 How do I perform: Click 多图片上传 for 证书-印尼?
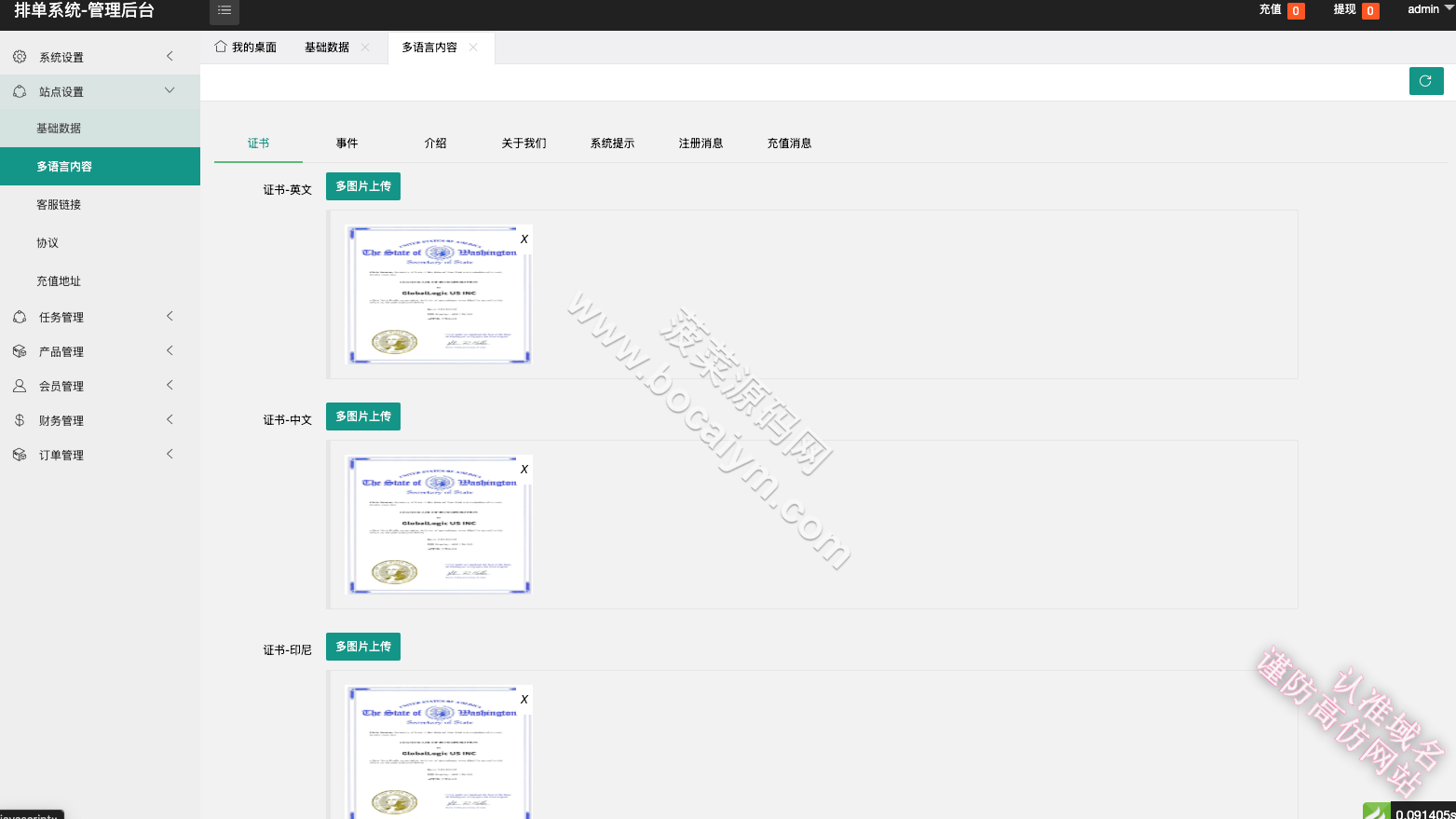(x=363, y=647)
